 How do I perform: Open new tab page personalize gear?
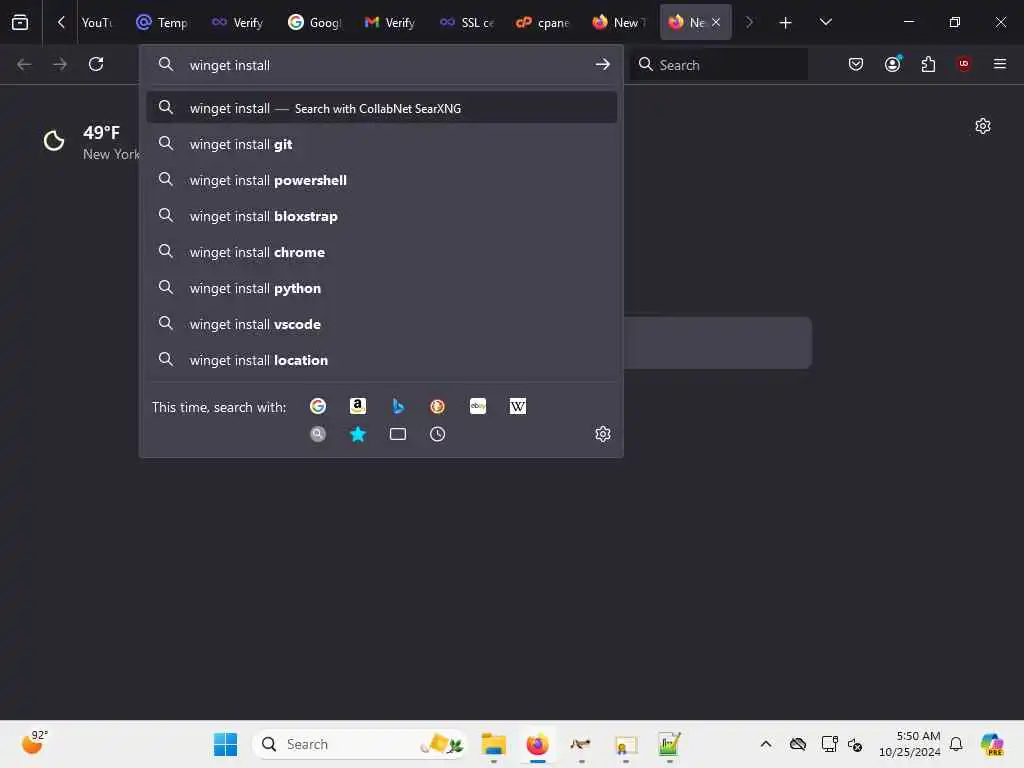click(983, 126)
